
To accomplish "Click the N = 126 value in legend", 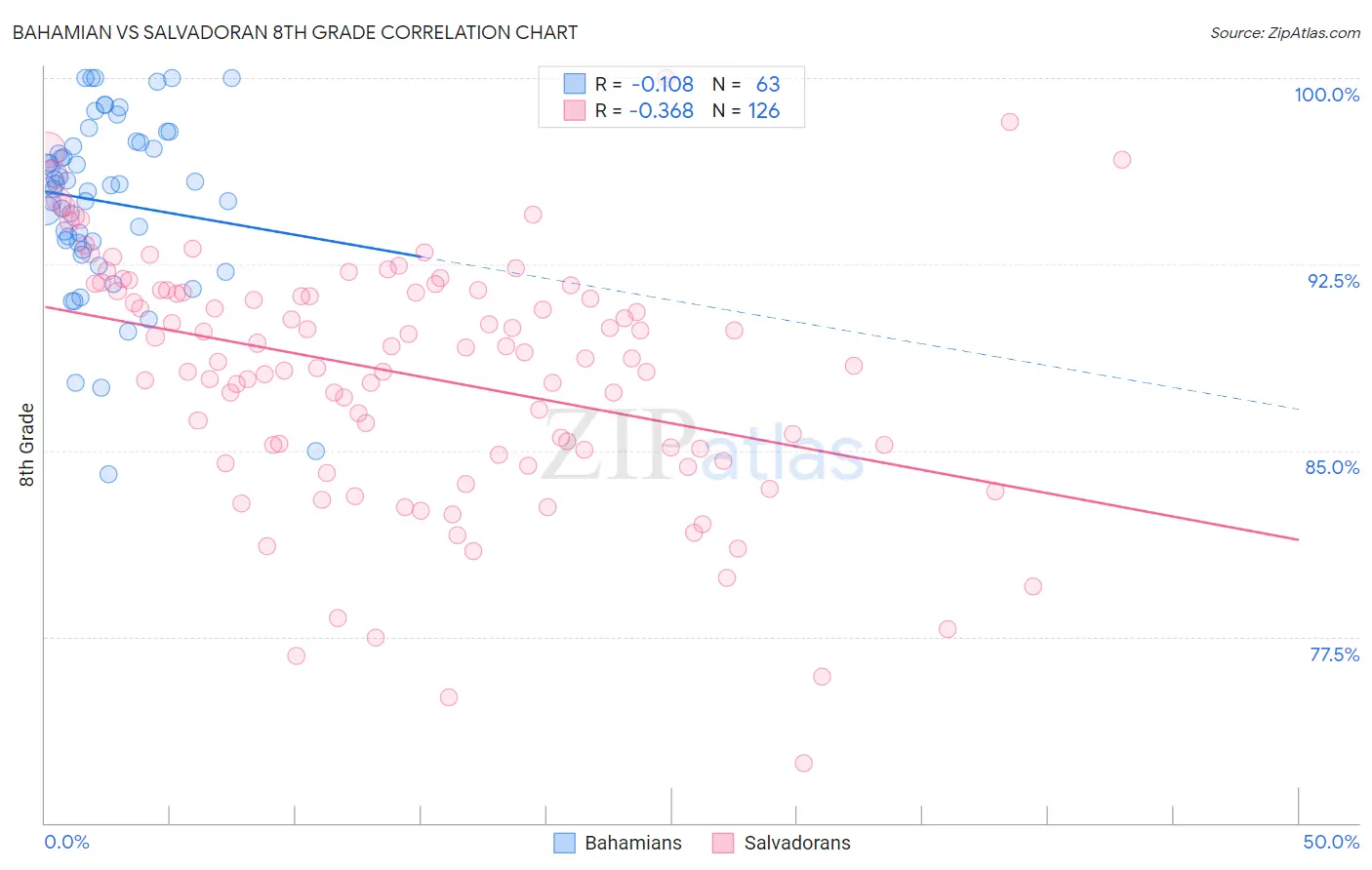I will click(747, 110).
